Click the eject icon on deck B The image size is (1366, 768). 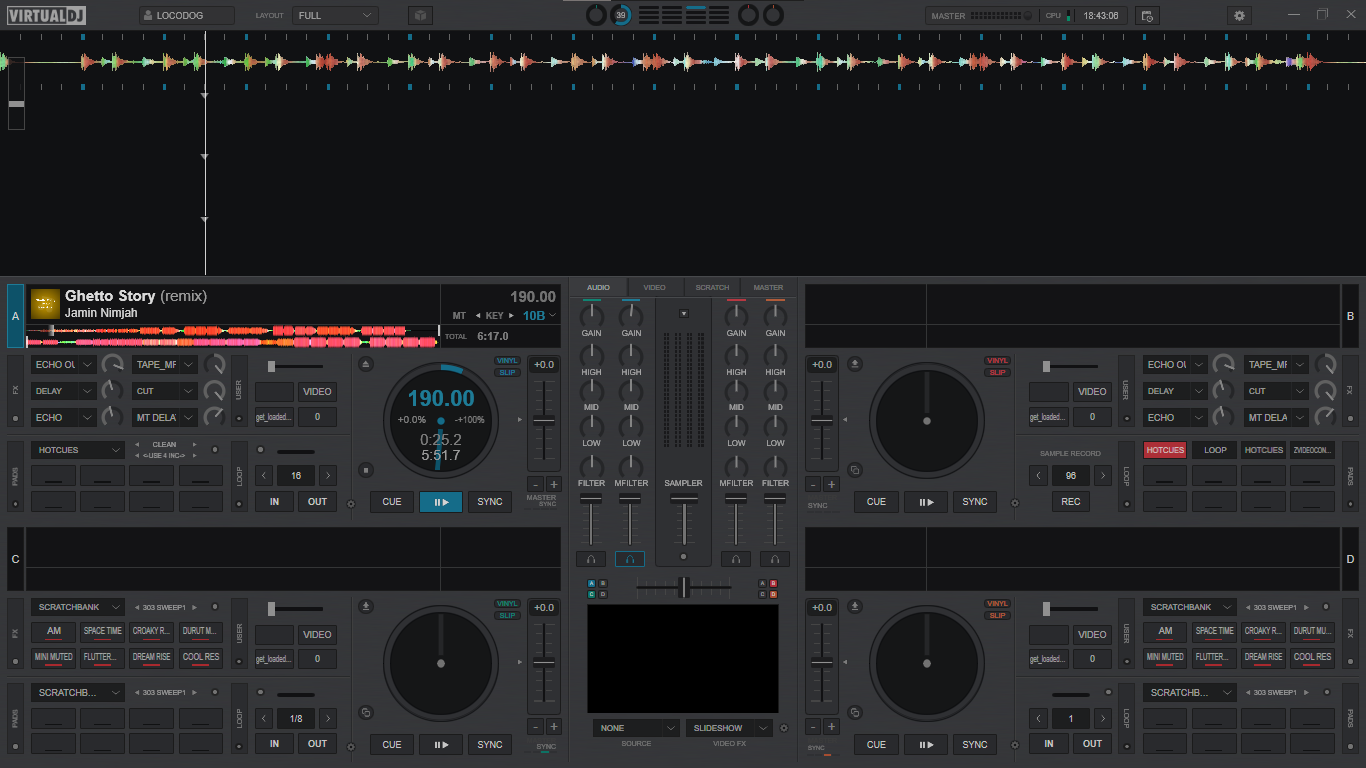click(x=856, y=364)
